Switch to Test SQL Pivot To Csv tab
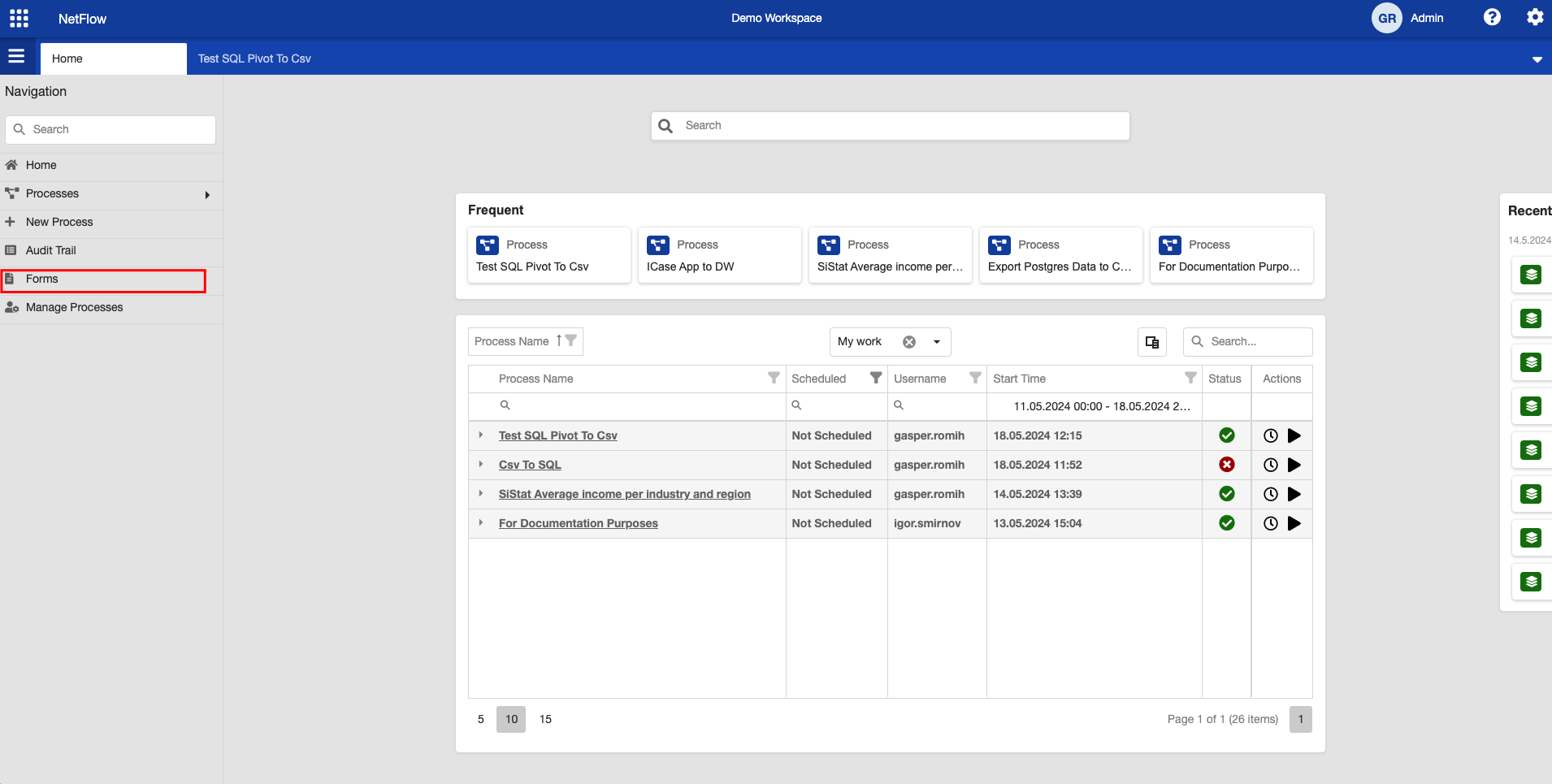 pos(254,58)
